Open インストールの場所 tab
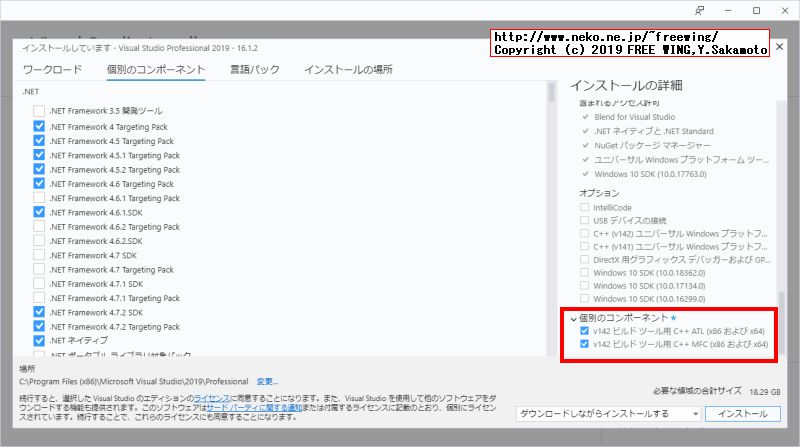The width and height of the screenshot is (800, 447). pos(348,69)
